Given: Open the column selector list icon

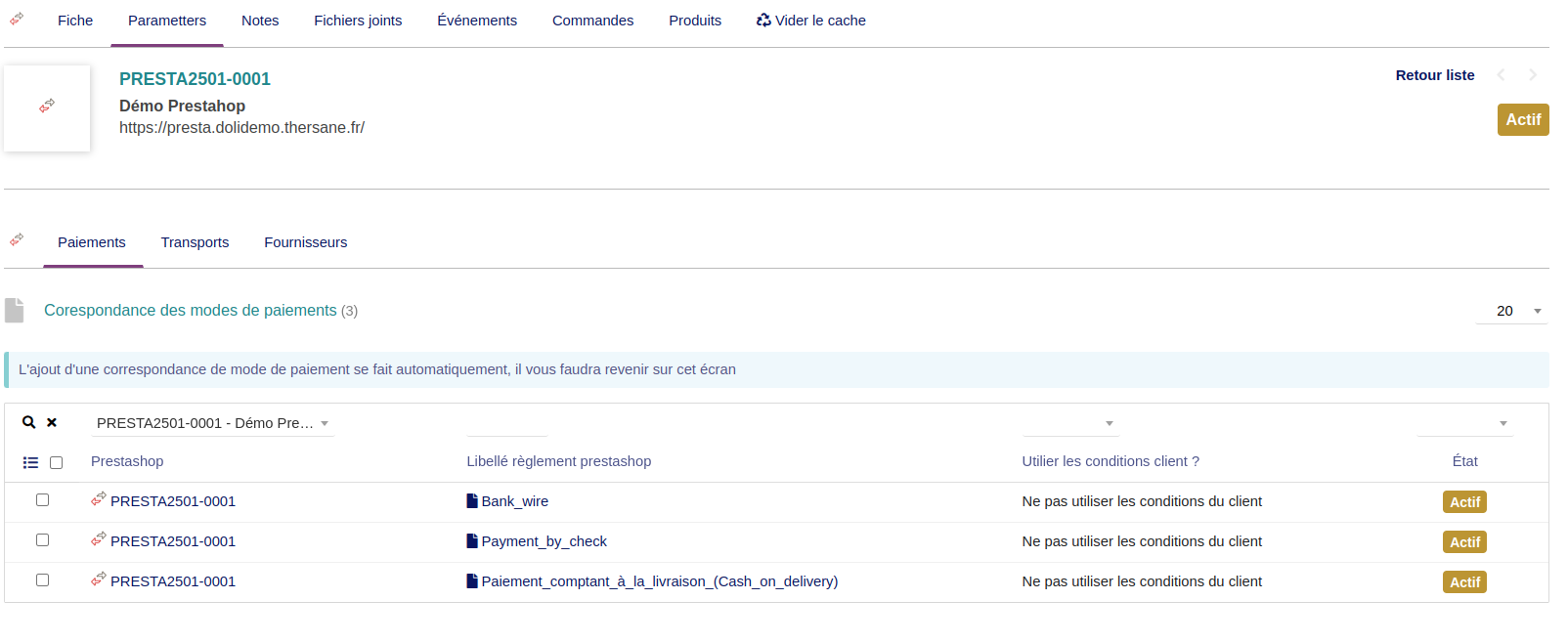Looking at the screenshot, I should pos(30,462).
